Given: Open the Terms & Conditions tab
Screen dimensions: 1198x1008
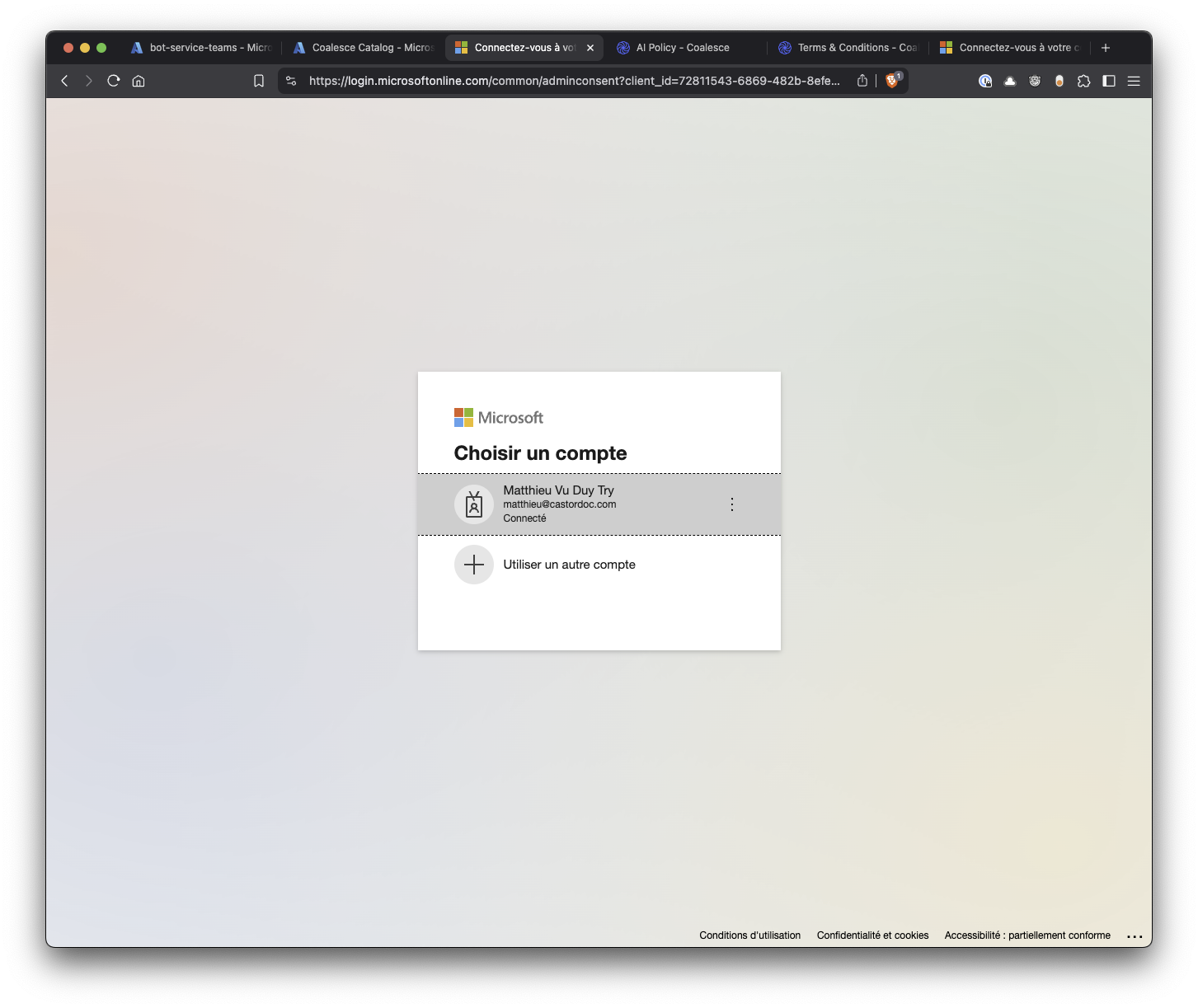Looking at the screenshot, I should (849, 48).
